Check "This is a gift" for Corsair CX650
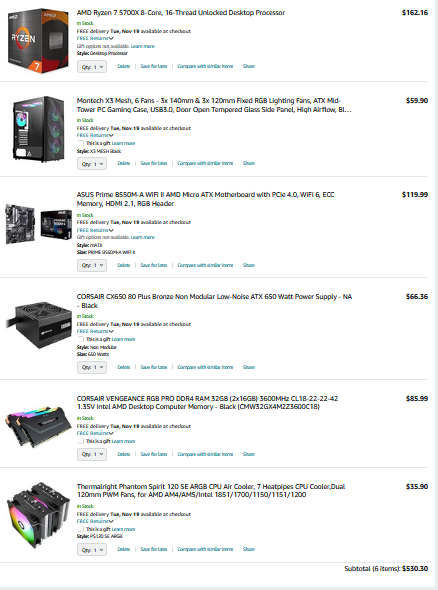This screenshot has height=590, width=438. 81,339
